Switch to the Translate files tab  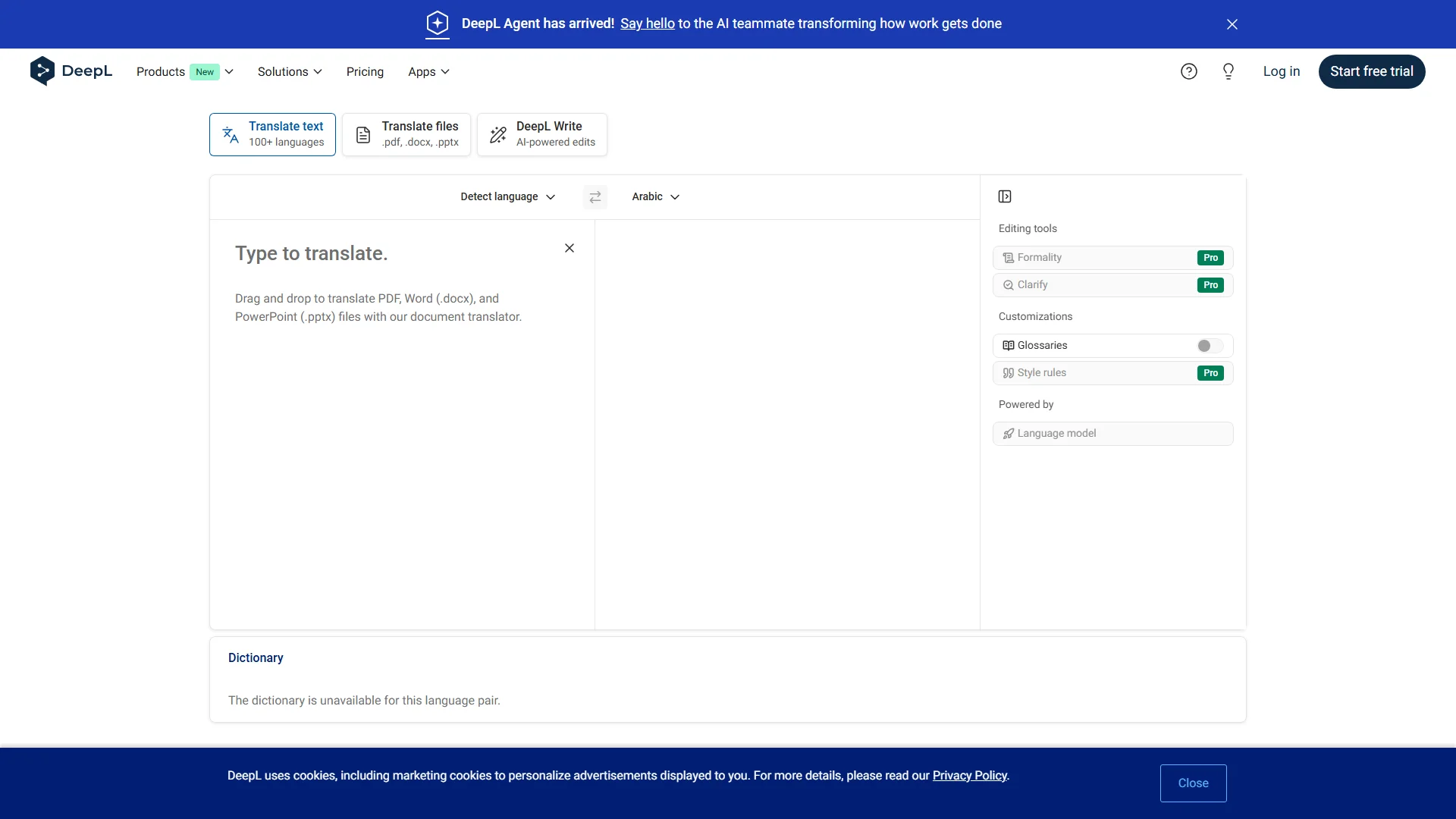click(406, 134)
